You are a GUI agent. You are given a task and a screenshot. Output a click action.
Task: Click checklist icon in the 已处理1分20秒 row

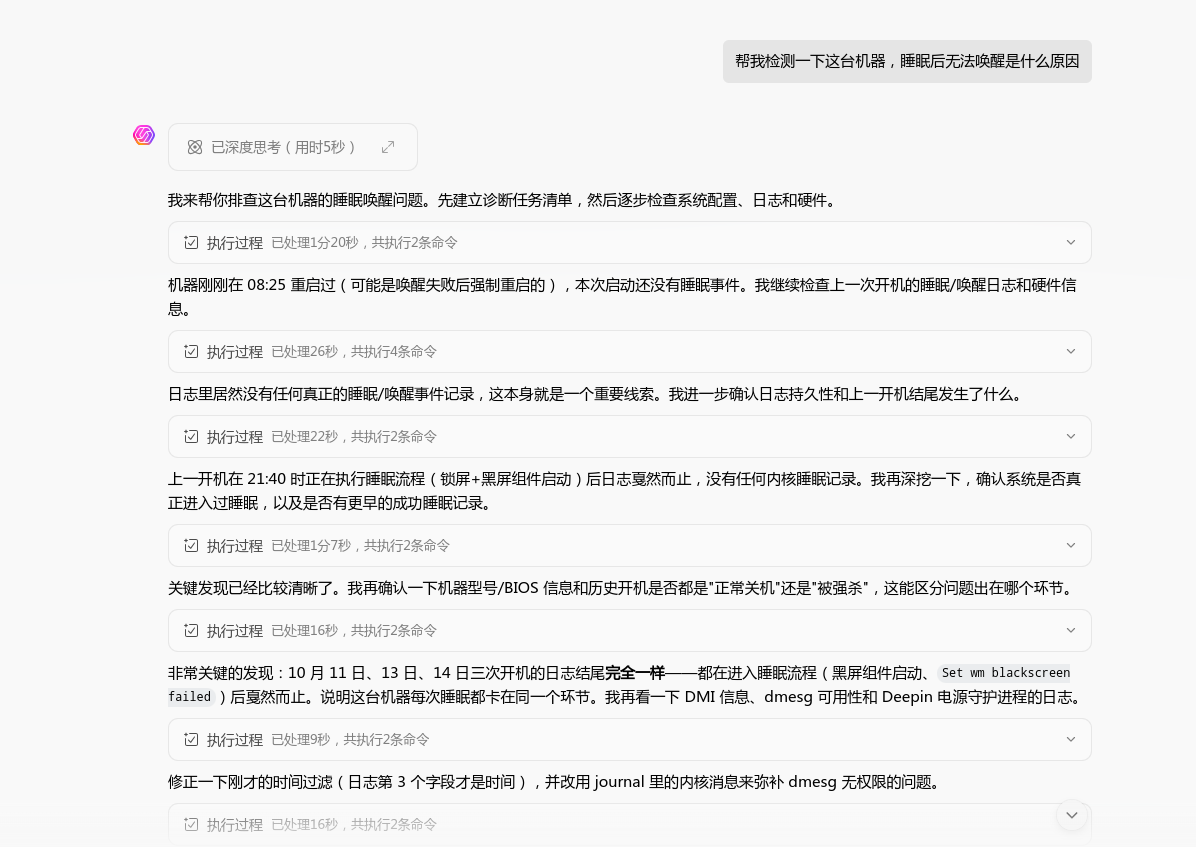pos(191,243)
